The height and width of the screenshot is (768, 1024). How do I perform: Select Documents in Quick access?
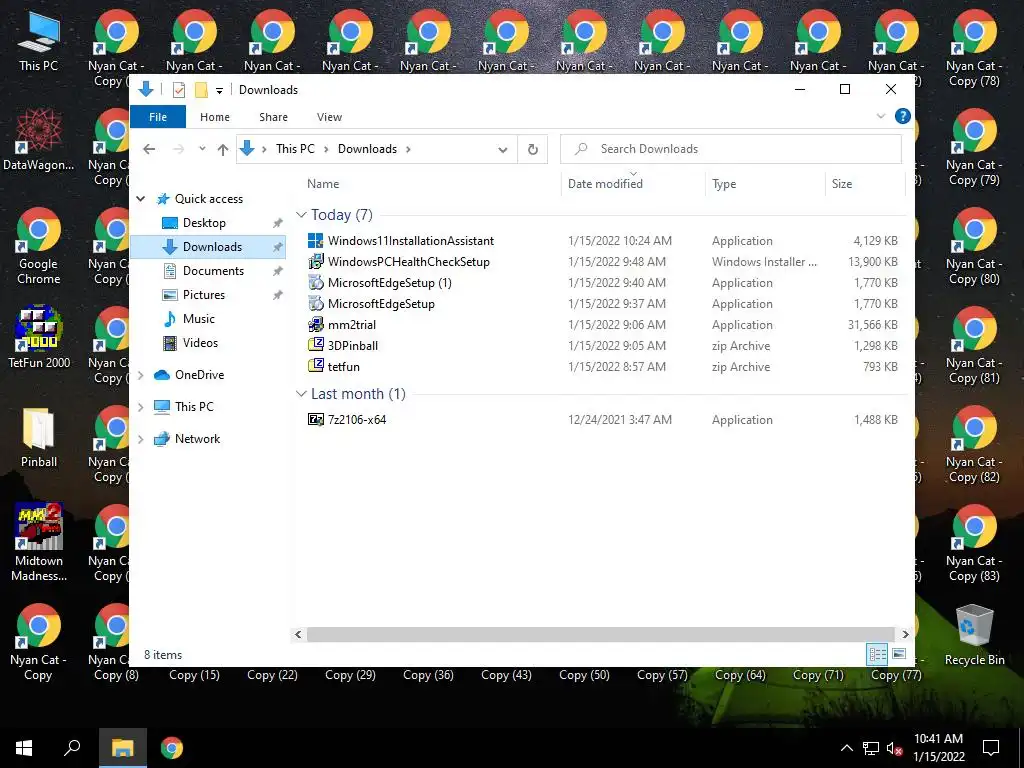tap(213, 271)
